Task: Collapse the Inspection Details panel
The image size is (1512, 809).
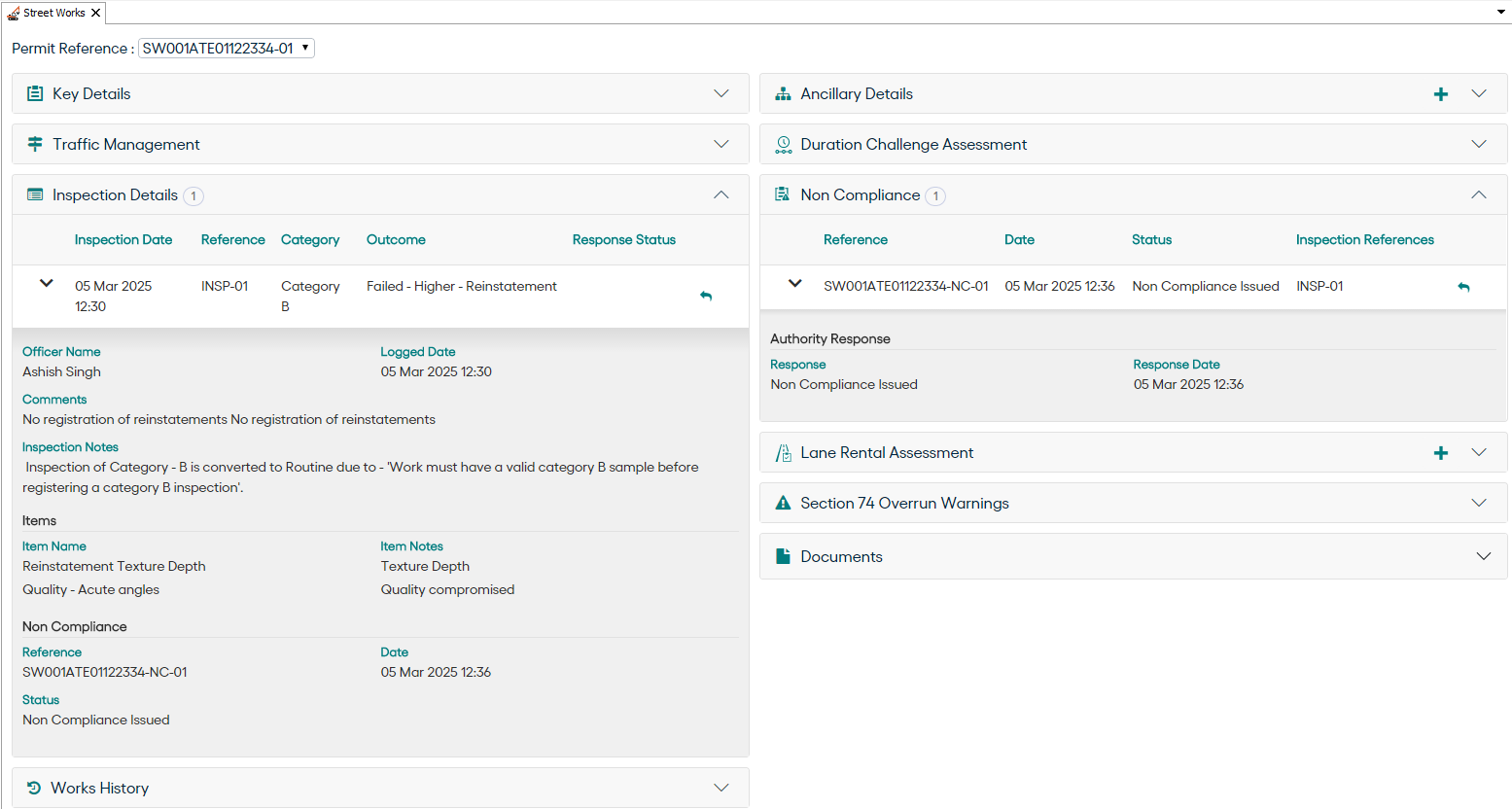Action: coord(721,194)
